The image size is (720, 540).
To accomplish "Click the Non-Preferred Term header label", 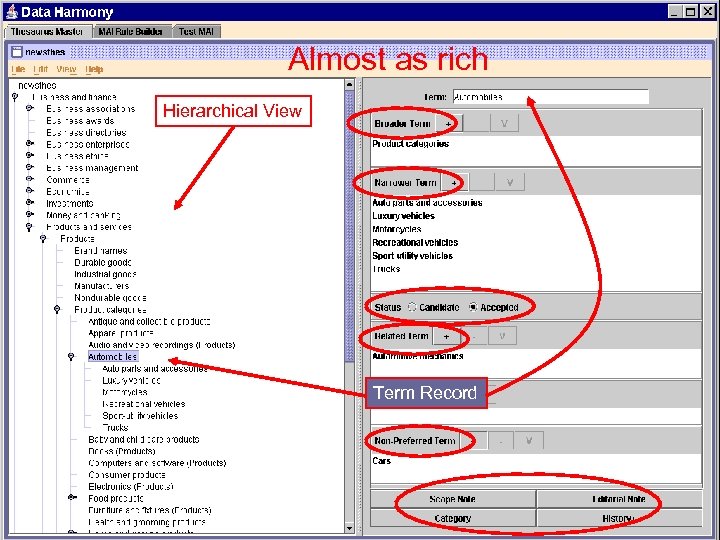I will click(x=415, y=441).
